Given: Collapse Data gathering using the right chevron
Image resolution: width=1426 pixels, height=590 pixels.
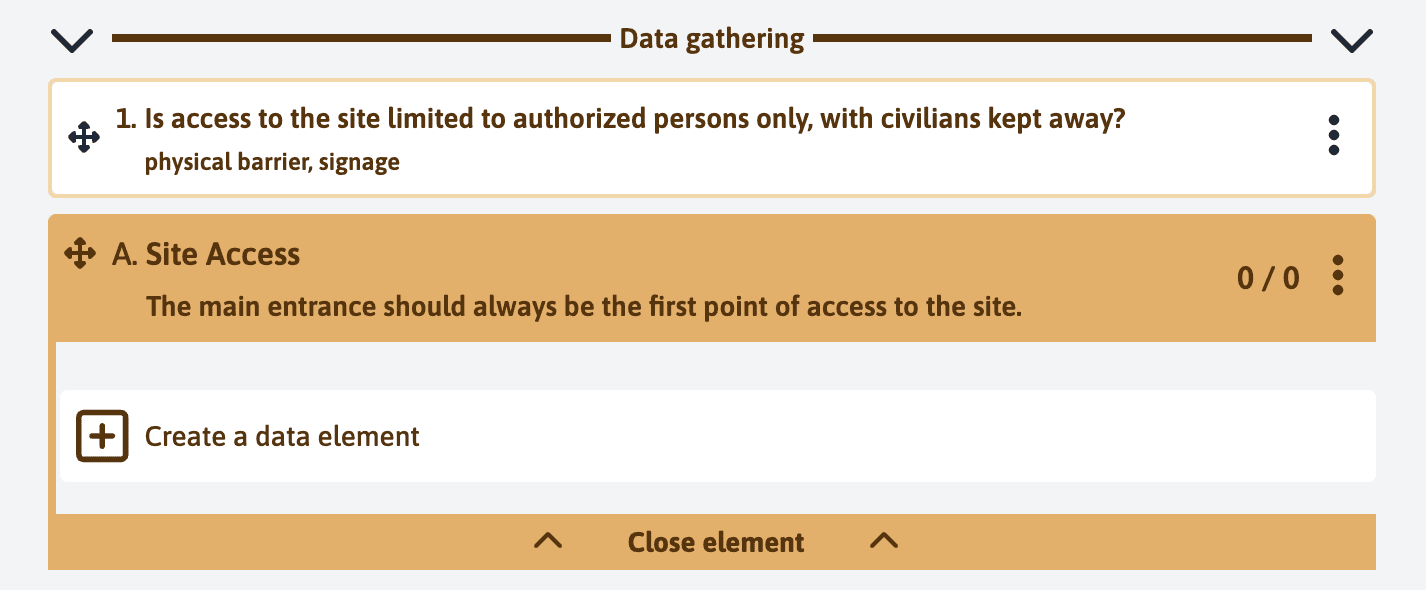Looking at the screenshot, I should coord(1352,40).
